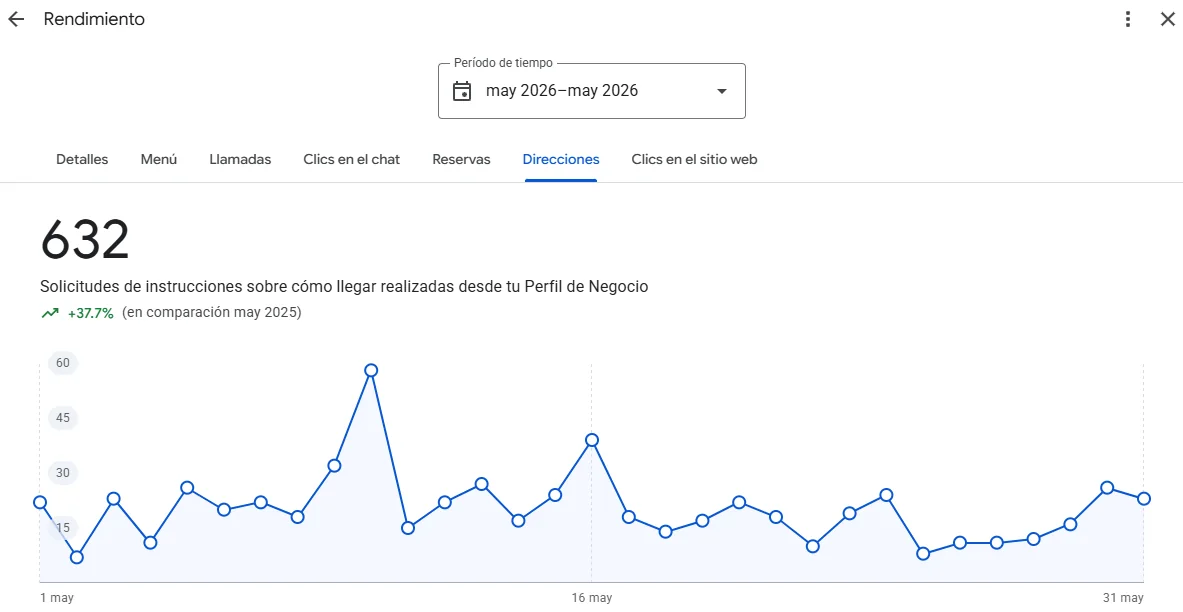Click the Solicitudes de instrucciones description text
The image size is (1183, 612).
(x=344, y=287)
